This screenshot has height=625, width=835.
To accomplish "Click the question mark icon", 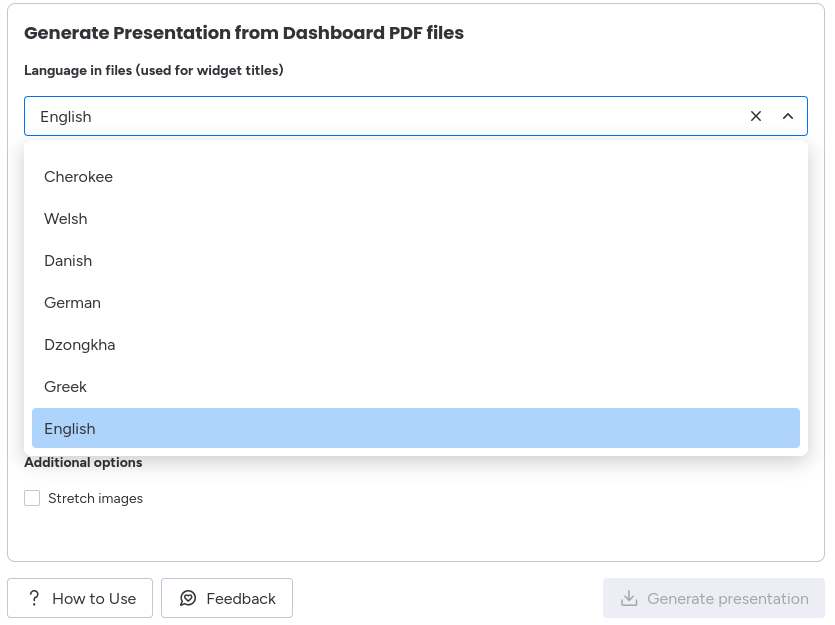I will point(35,598).
